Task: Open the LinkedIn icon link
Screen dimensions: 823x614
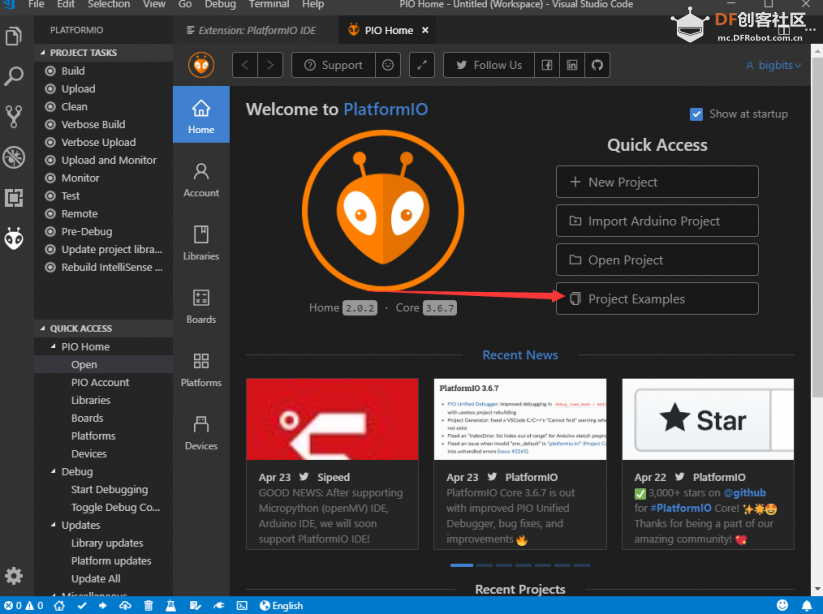Action: pos(572,65)
